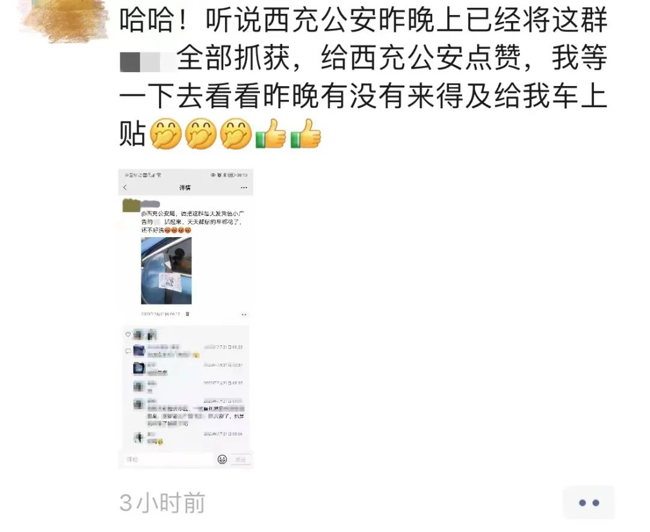Tap speech-bubble comment icon in embedded screenshot
This screenshot has width=650, height=532.
pyautogui.click(x=128, y=351)
